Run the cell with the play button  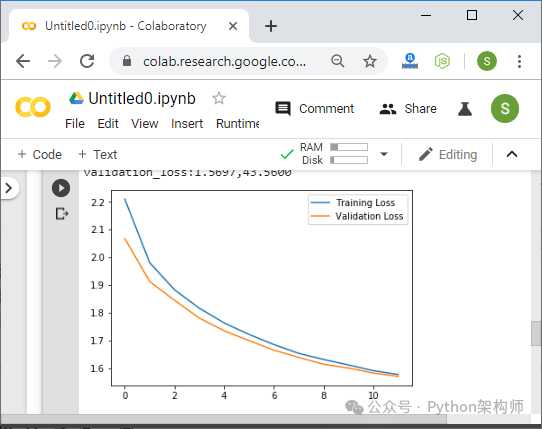(x=61, y=188)
